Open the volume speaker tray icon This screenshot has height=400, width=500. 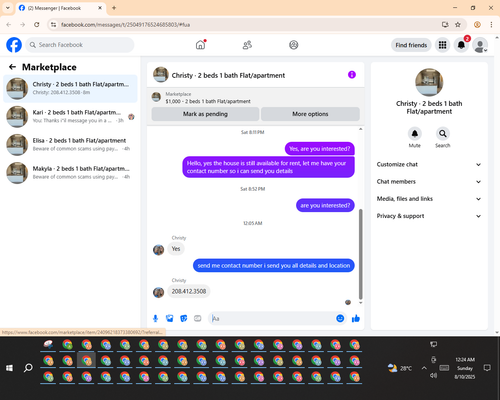(x=433, y=375)
